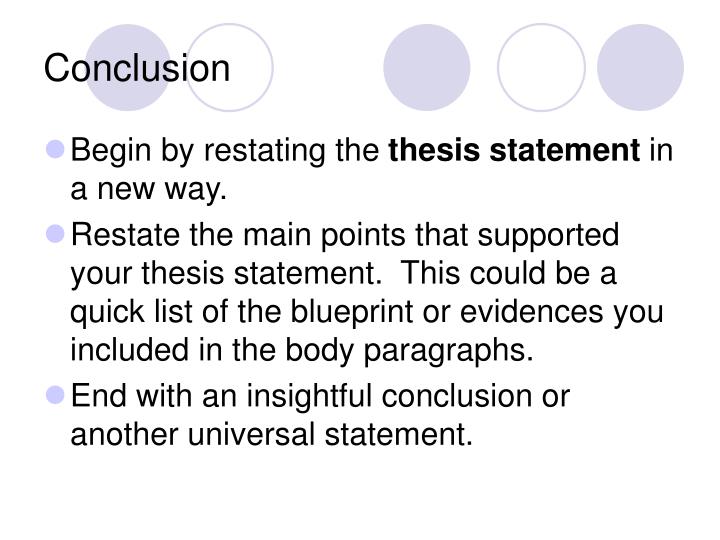Click the bold words thesis statement
Screen dimensions: 720x540
(x=514, y=150)
